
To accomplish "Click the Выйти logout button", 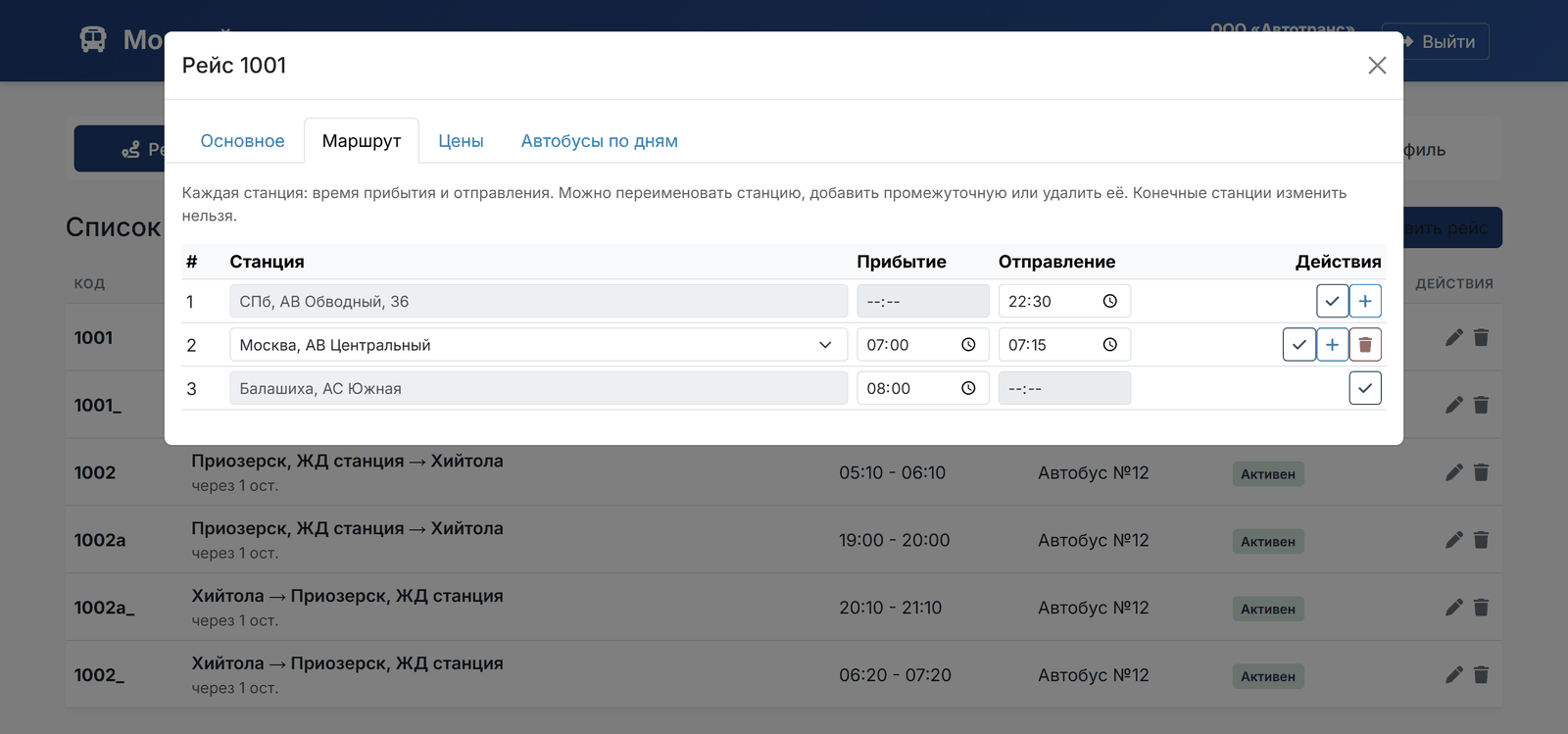I will point(1436,41).
